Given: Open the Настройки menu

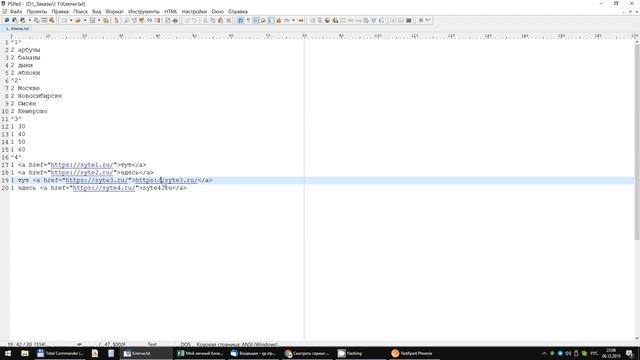Looking at the screenshot, I should tap(194, 11).
